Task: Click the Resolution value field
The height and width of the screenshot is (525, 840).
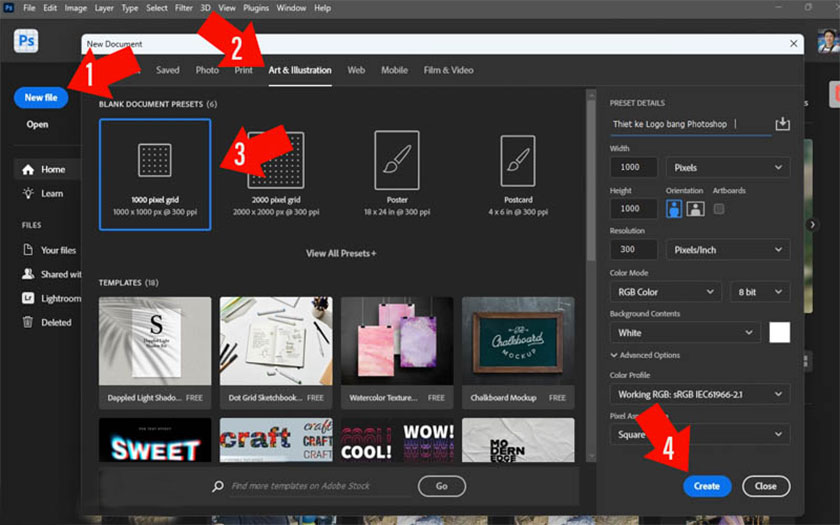Action: pyautogui.click(x=634, y=250)
